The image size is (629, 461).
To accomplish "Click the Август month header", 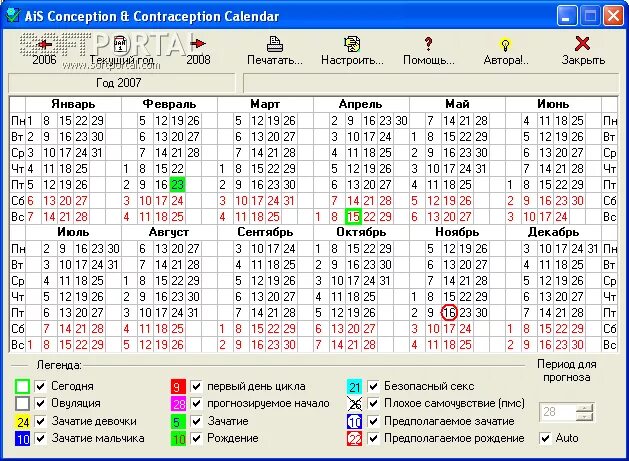I will 169,232.
